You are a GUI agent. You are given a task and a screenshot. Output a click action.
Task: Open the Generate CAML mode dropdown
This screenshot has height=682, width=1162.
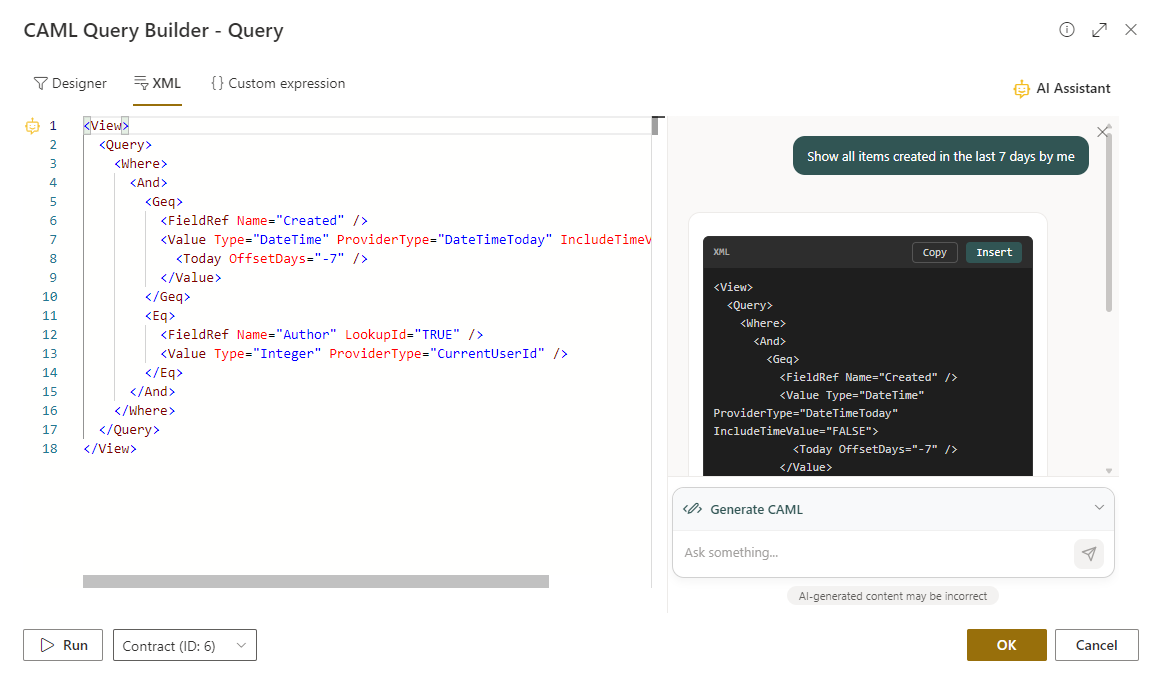point(1097,509)
